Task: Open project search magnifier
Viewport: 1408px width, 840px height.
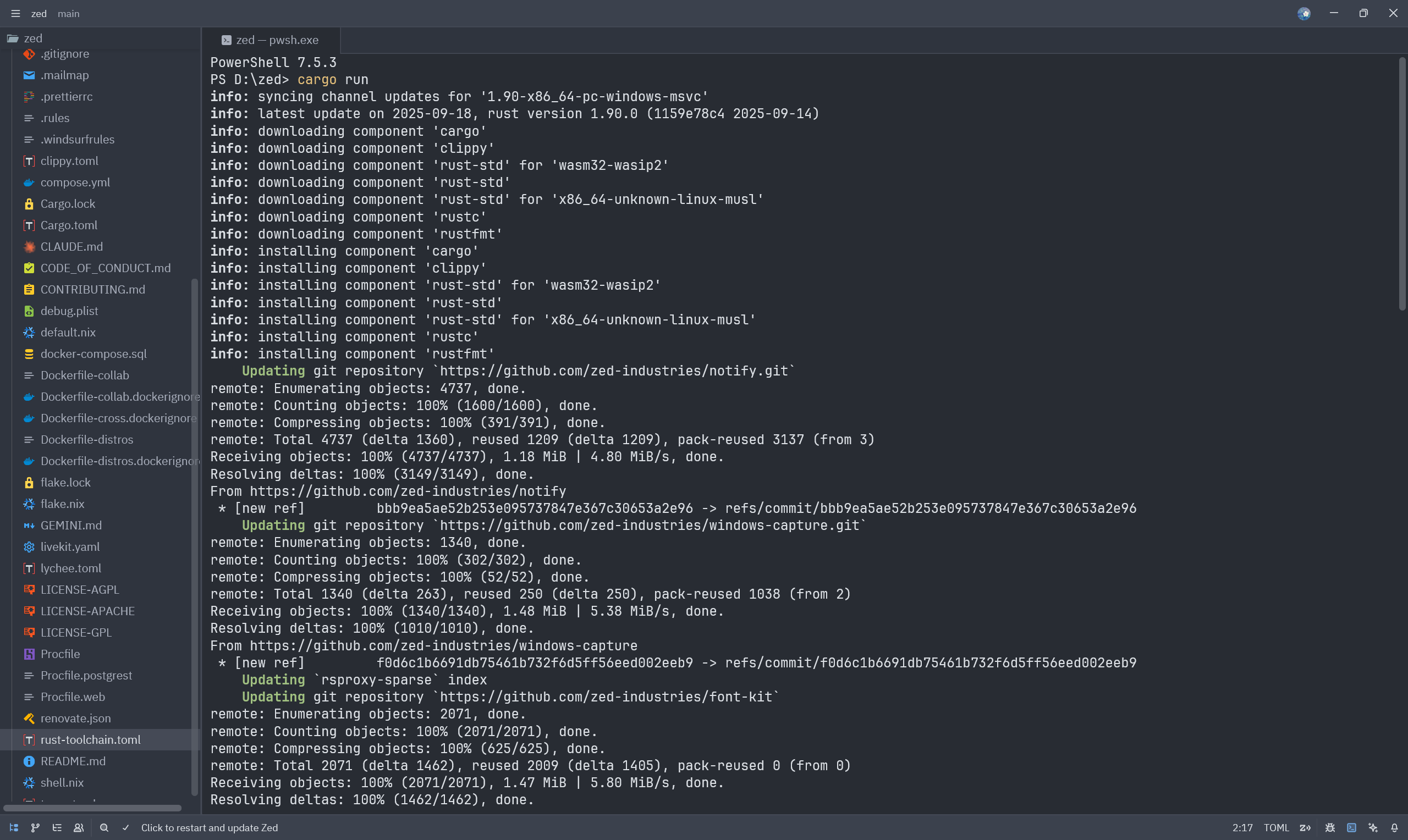Action: click(x=104, y=827)
